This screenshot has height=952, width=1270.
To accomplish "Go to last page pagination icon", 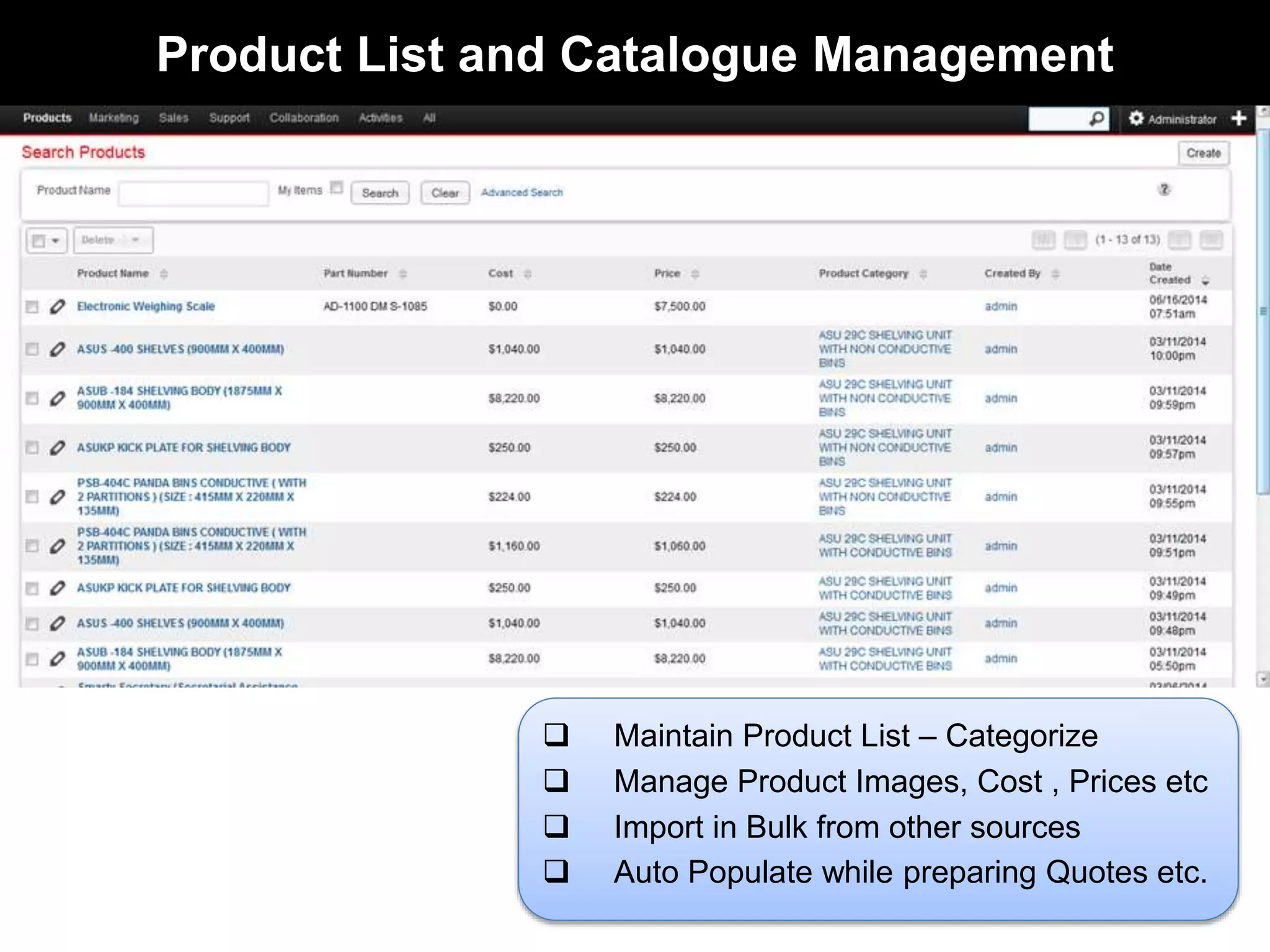I will click(x=1211, y=240).
